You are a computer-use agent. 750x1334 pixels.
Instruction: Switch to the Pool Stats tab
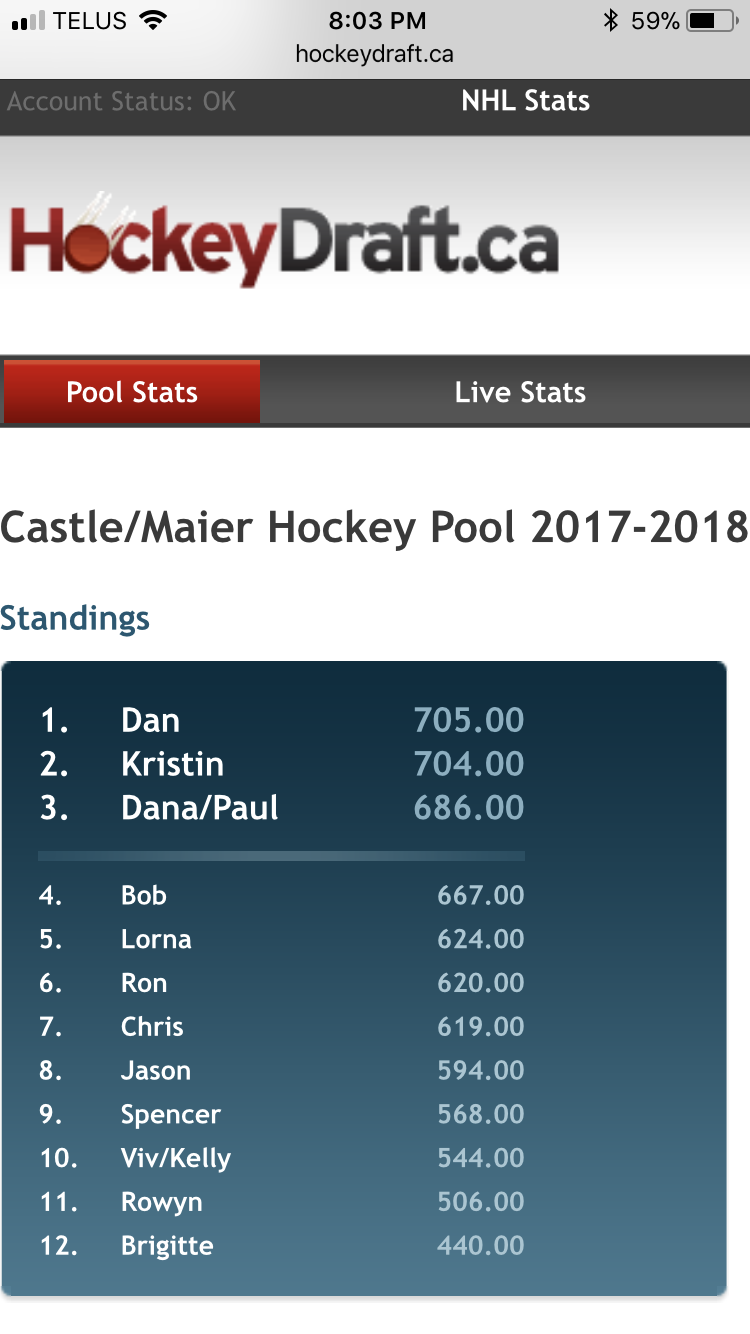pos(132,392)
